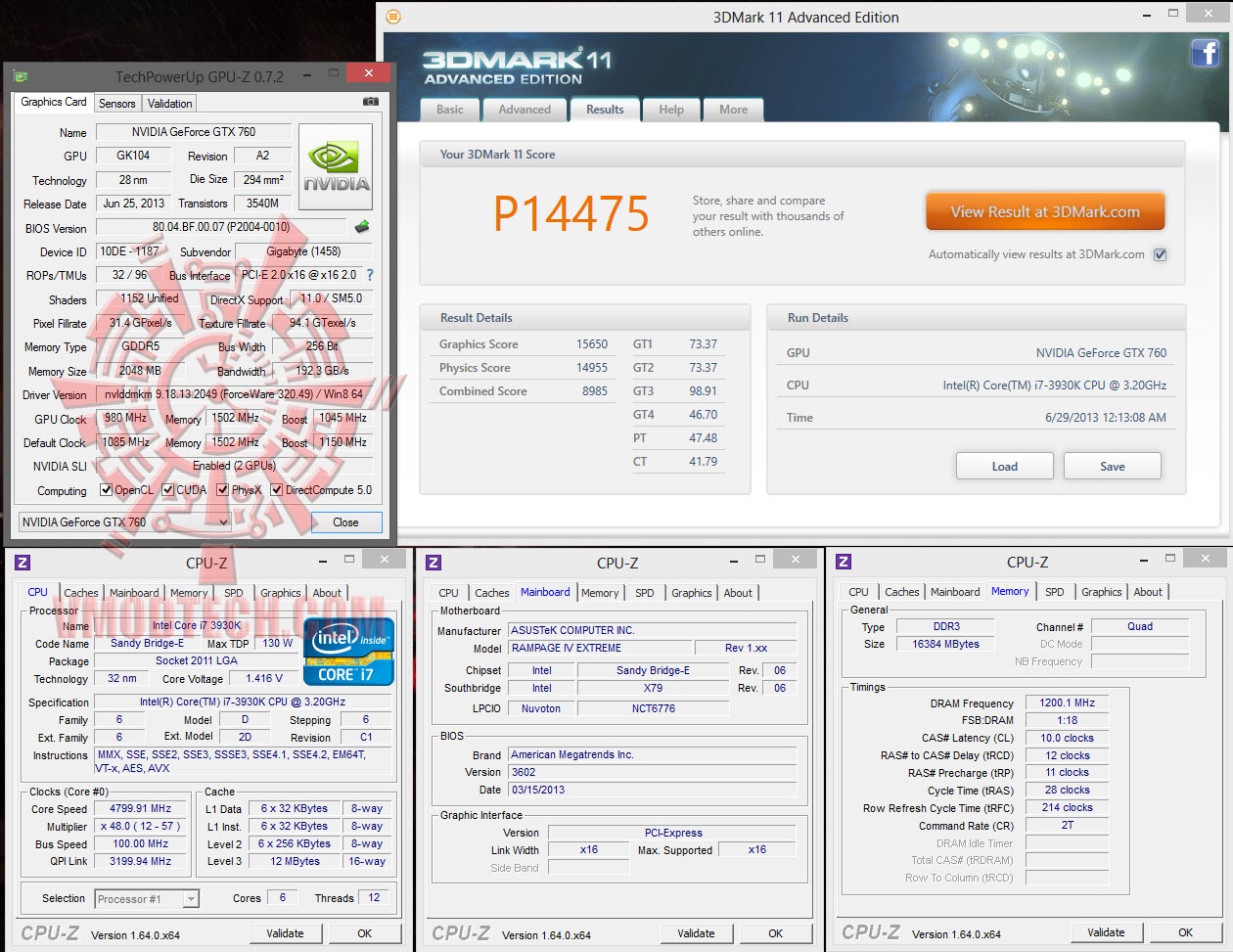Click the Physics Score value 14955
This screenshot has height=952, width=1233.
coord(592,368)
